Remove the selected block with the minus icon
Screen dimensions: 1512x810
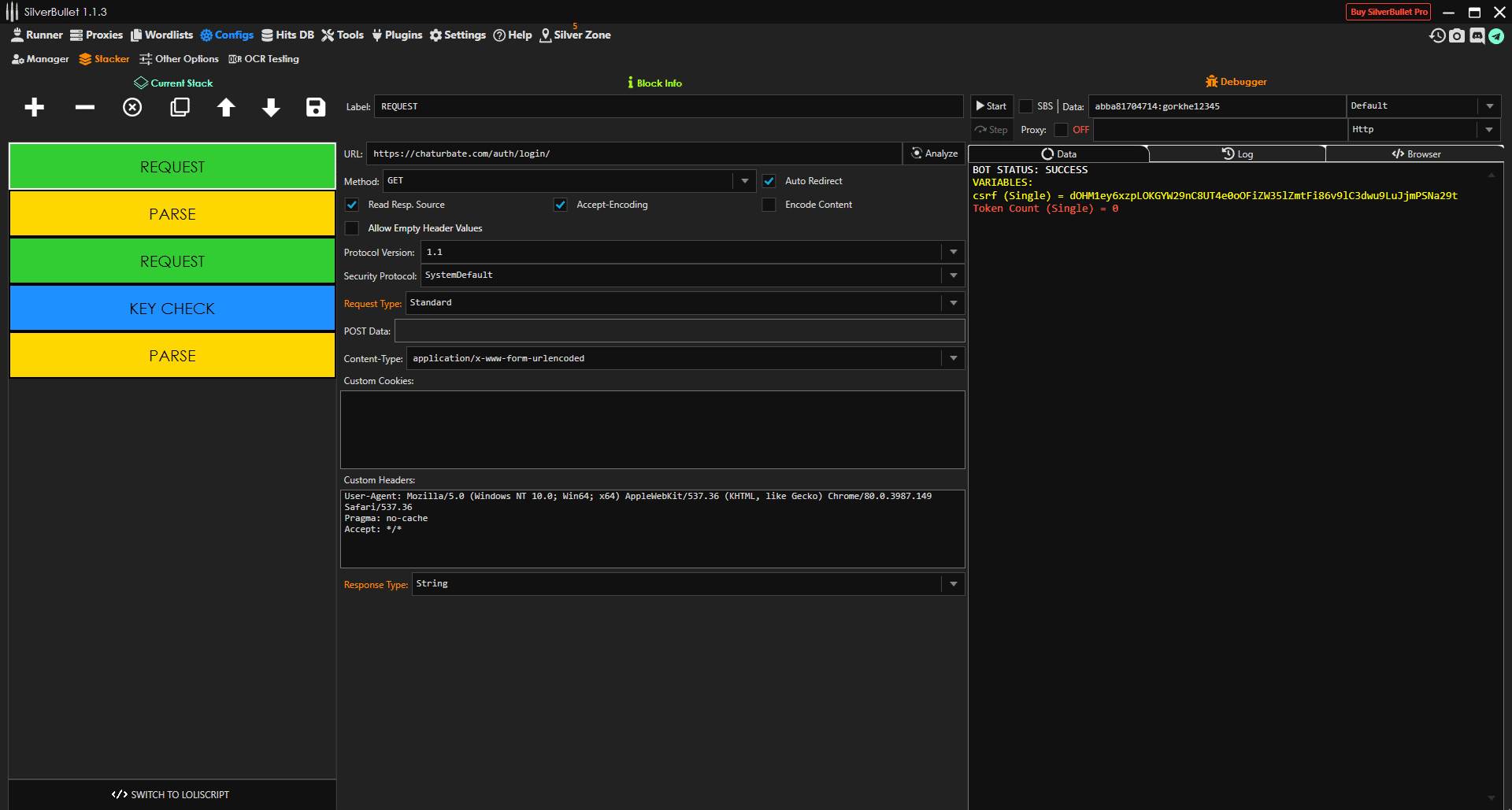point(84,108)
